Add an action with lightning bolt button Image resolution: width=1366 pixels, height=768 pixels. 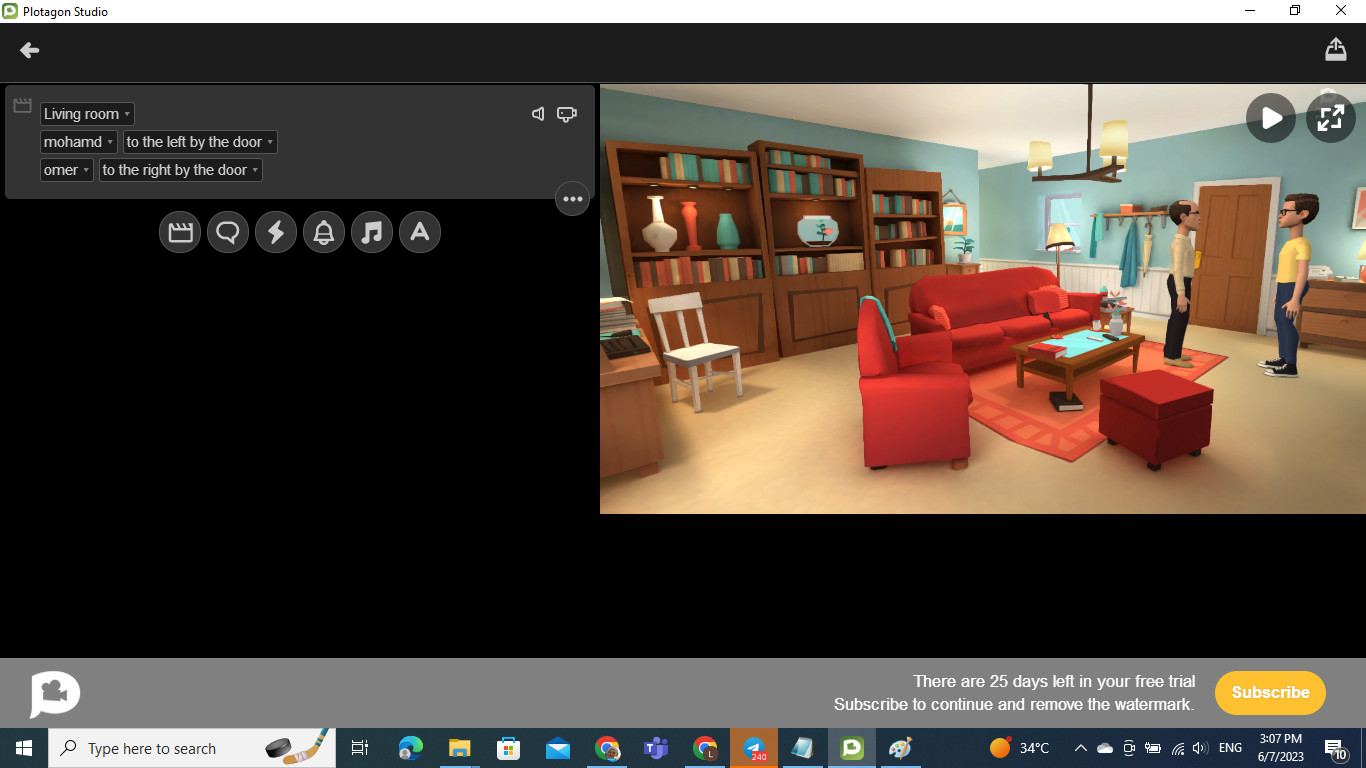276,233
